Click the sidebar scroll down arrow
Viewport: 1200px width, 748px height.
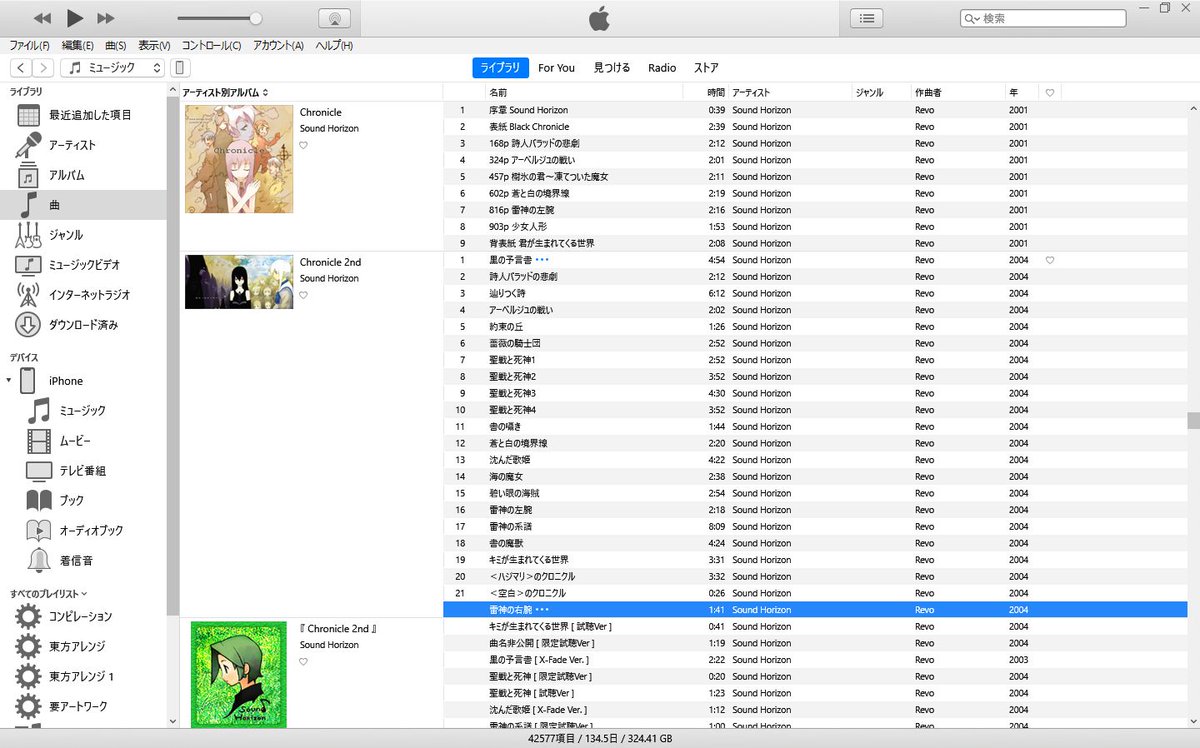click(x=173, y=720)
